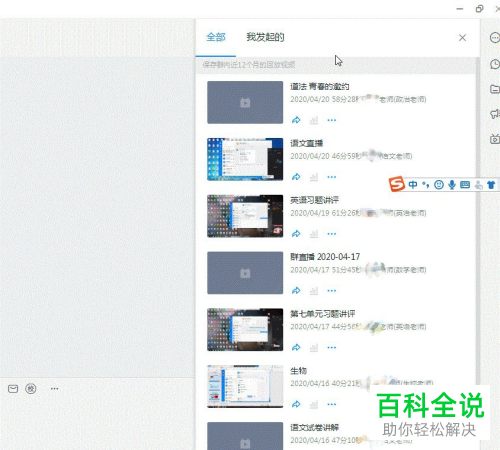Open the 语文直播 title
This screenshot has height=450, width=500.
(306, 143)
